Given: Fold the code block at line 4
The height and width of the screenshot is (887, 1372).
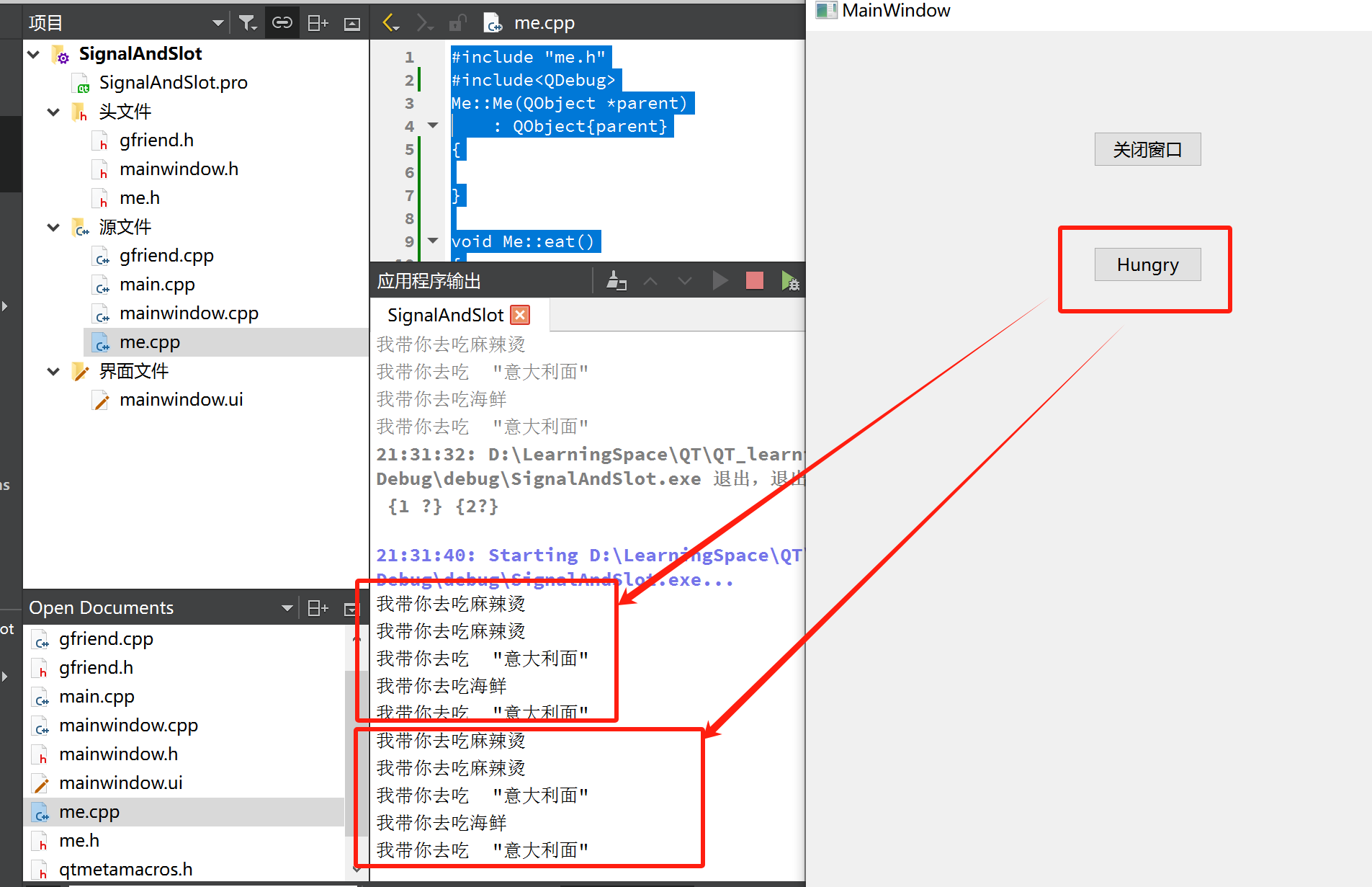Looking at the screenshot, I should coord(433,125).
